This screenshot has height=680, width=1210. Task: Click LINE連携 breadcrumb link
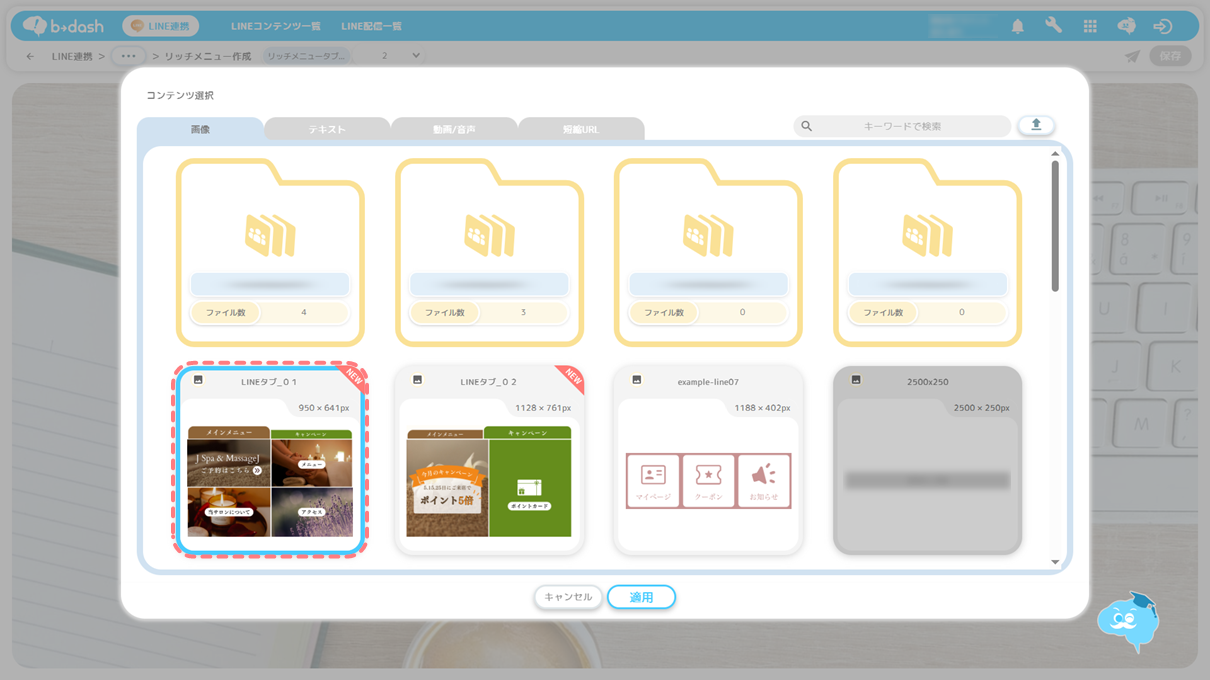click(72, 57)
